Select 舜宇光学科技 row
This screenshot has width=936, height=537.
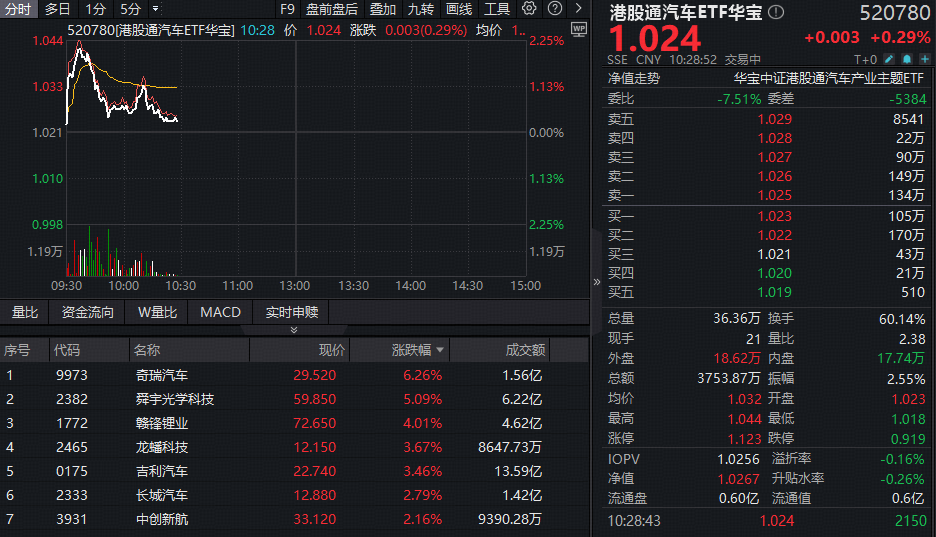click(x=295, y=399)
